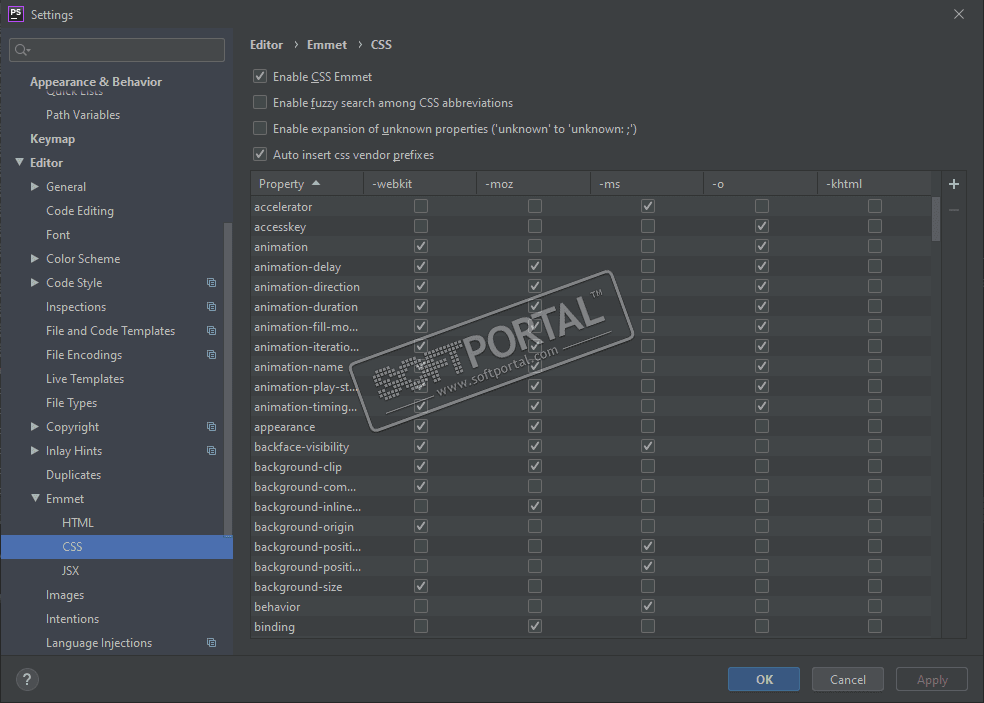Expand the Copyright node
Screen dimensions: 984x703
[x=35, y=426]
